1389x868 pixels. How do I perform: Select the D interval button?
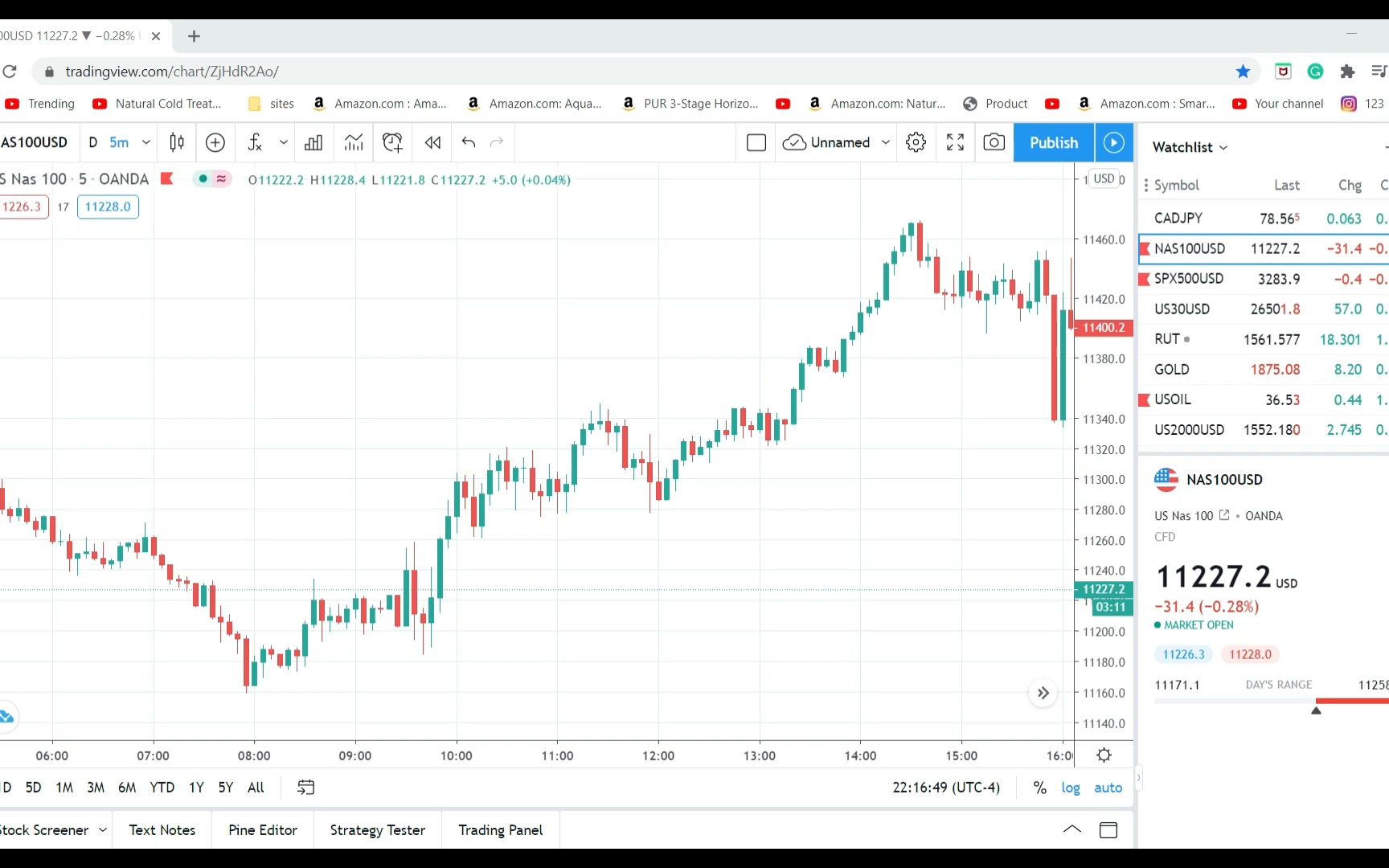[93, 142]
